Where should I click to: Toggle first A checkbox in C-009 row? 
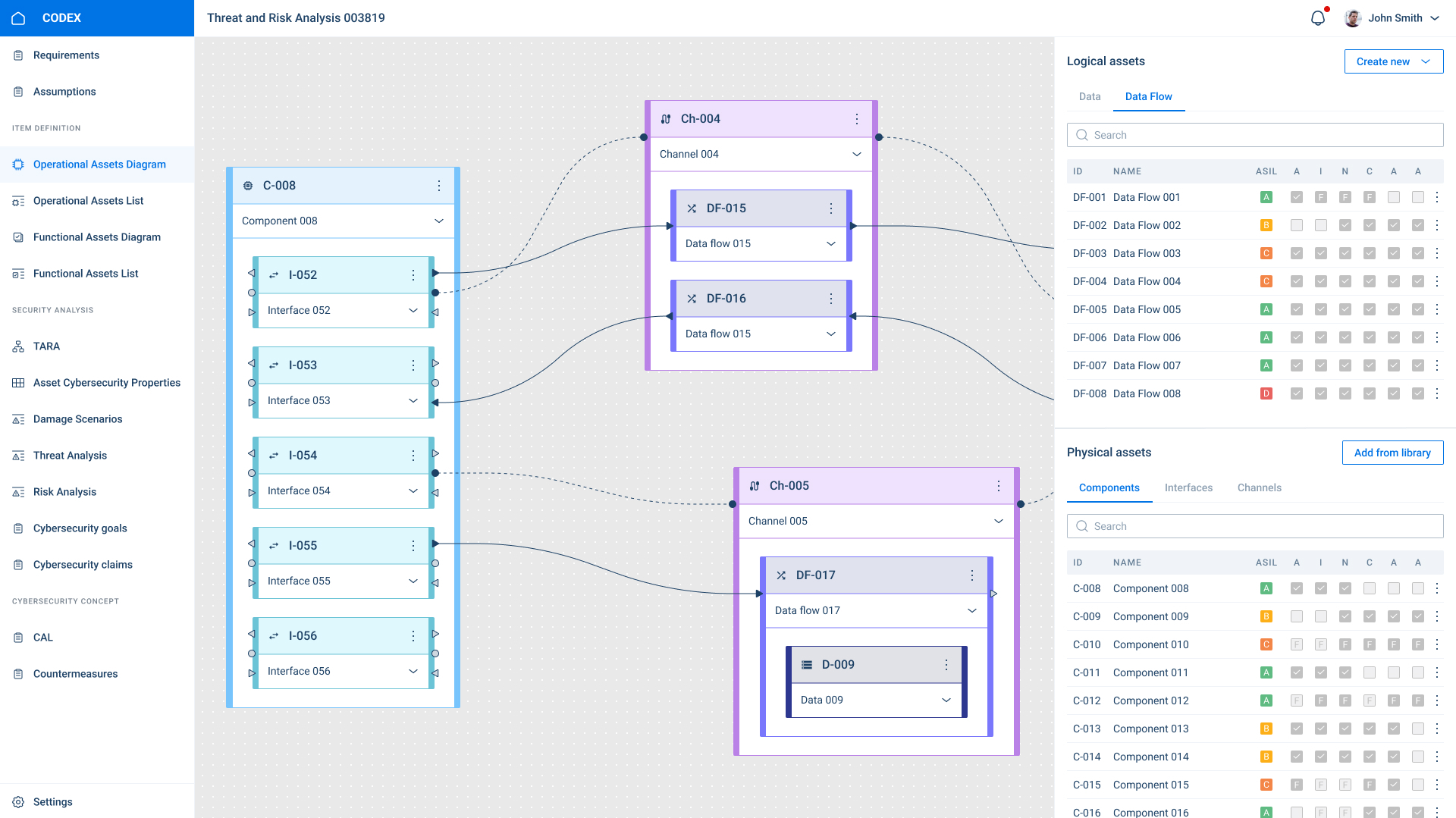coord(1297,616)
